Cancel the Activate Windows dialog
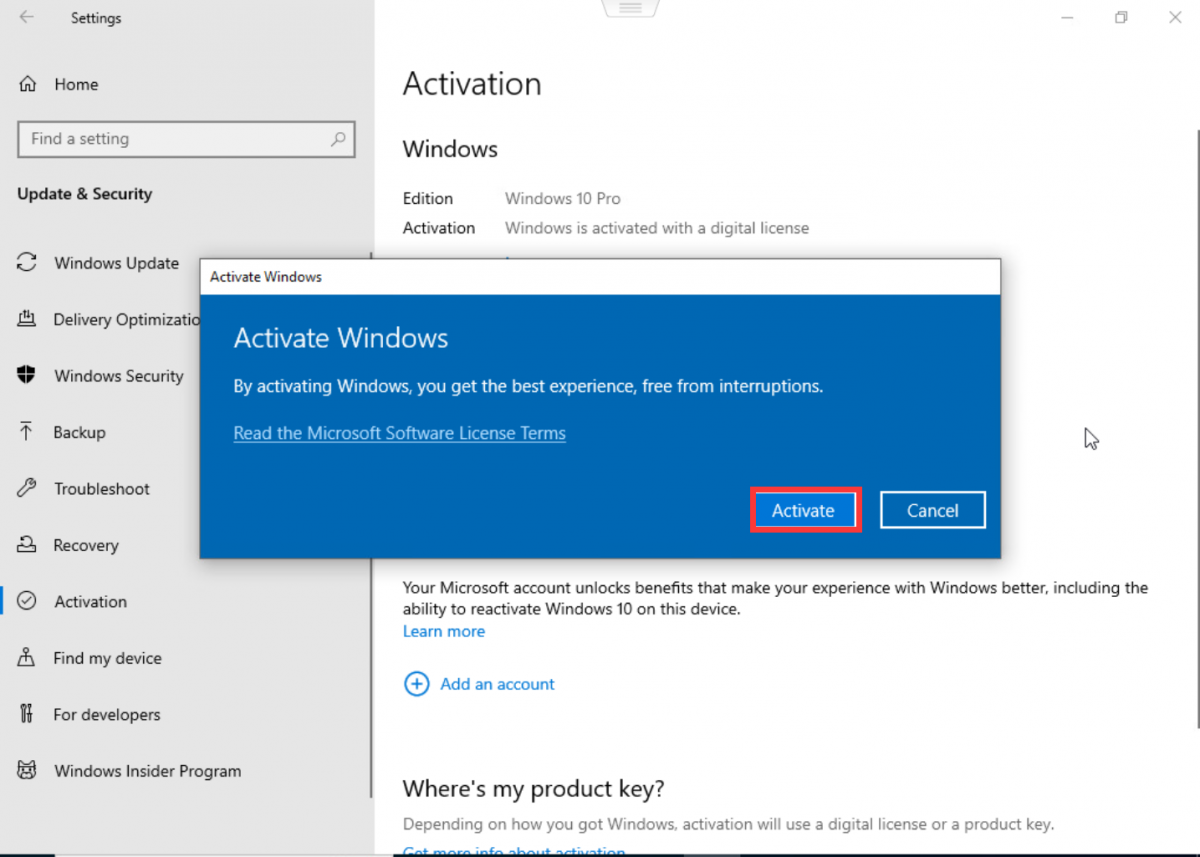Image resolution: width=1200 pixels, height=857 pixels. point(932,510)
